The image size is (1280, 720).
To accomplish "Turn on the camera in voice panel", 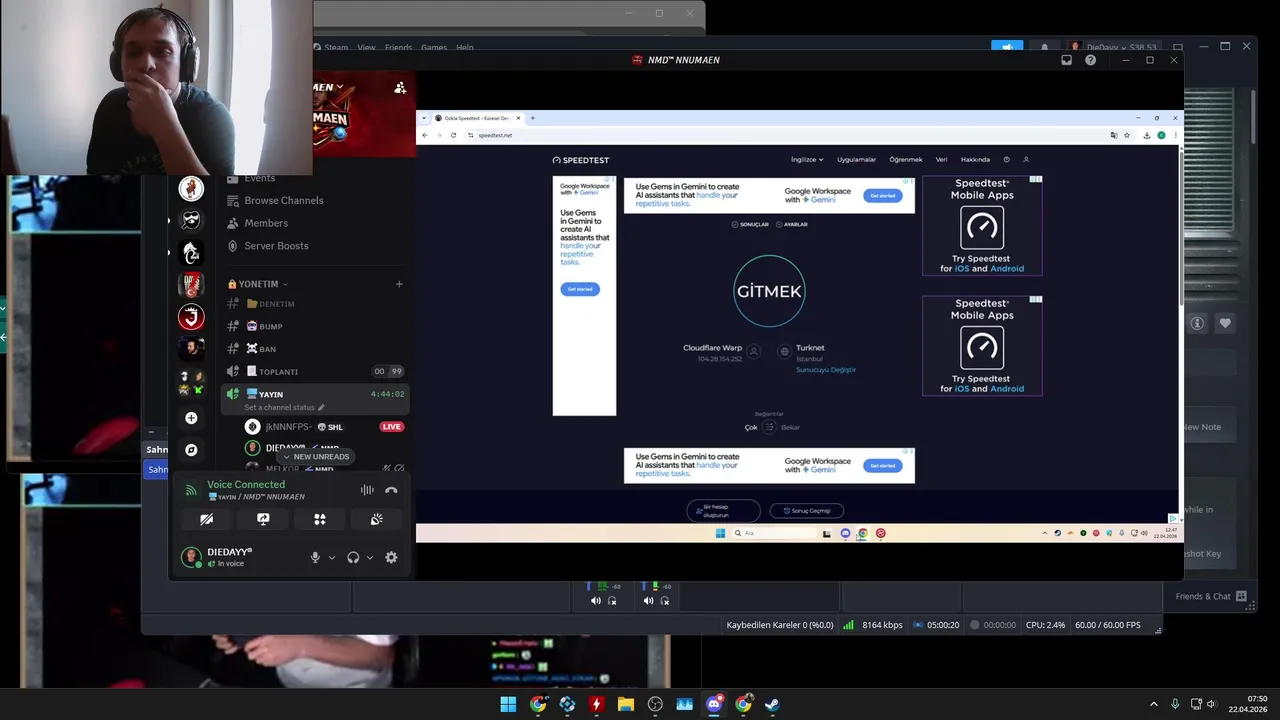I will point(206,519).
